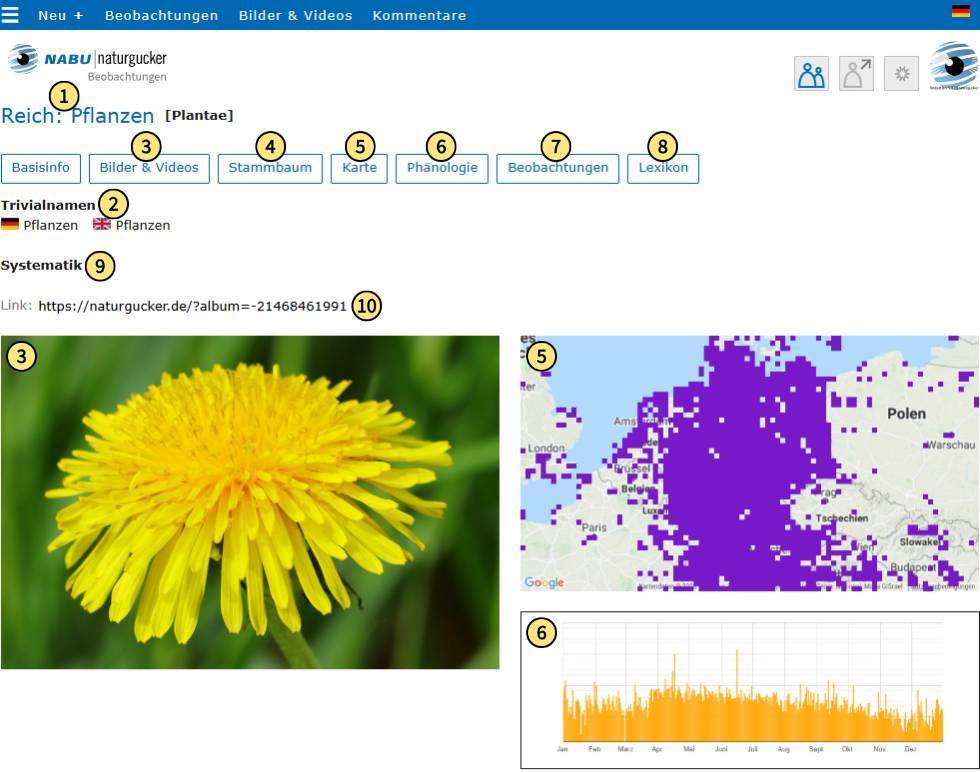Click the naturgucker.de album link
This screenshot has width=980, height=772.
[x=192, y=306]
